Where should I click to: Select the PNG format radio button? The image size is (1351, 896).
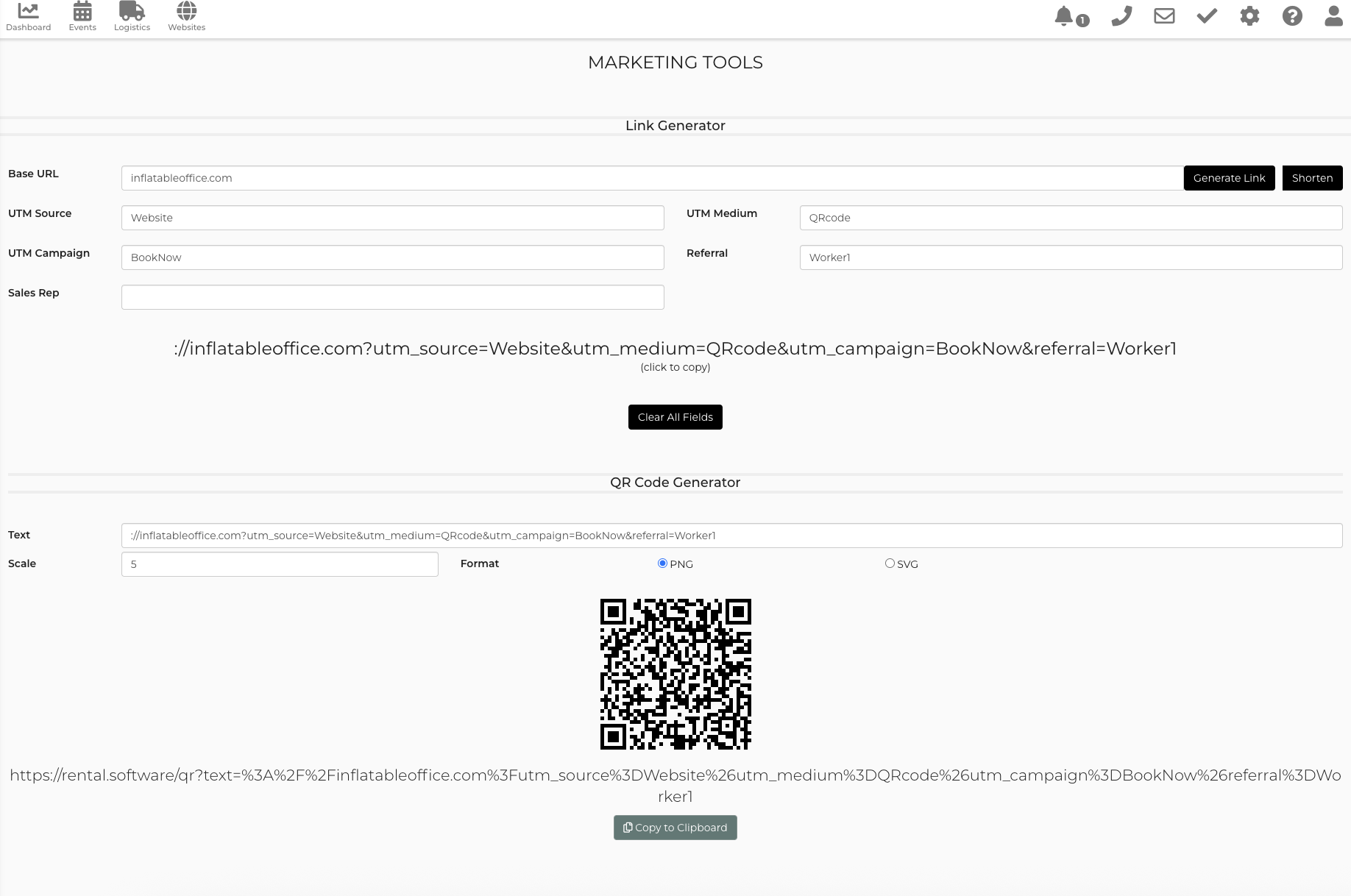coord(662,563)
